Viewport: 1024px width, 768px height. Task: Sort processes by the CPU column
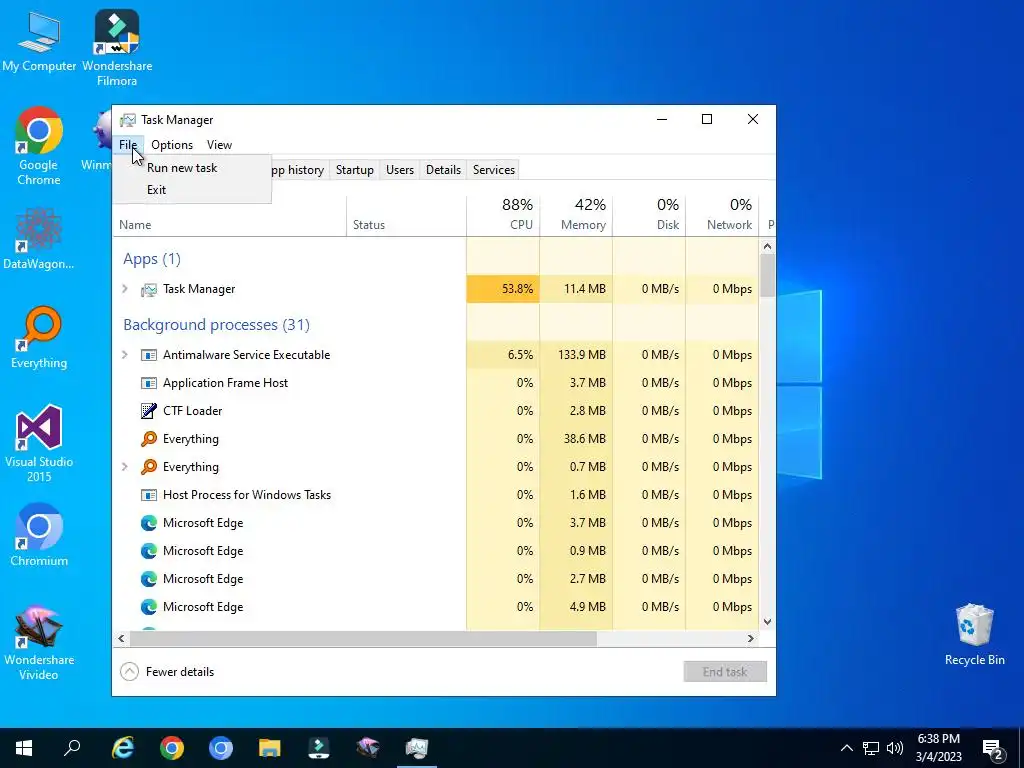point(503,216)
